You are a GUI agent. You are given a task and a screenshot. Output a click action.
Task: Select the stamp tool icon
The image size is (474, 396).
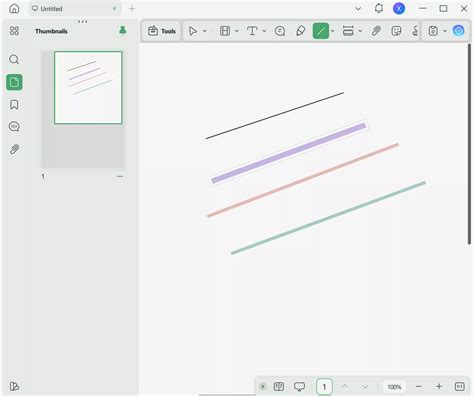(x=348, y=31)
